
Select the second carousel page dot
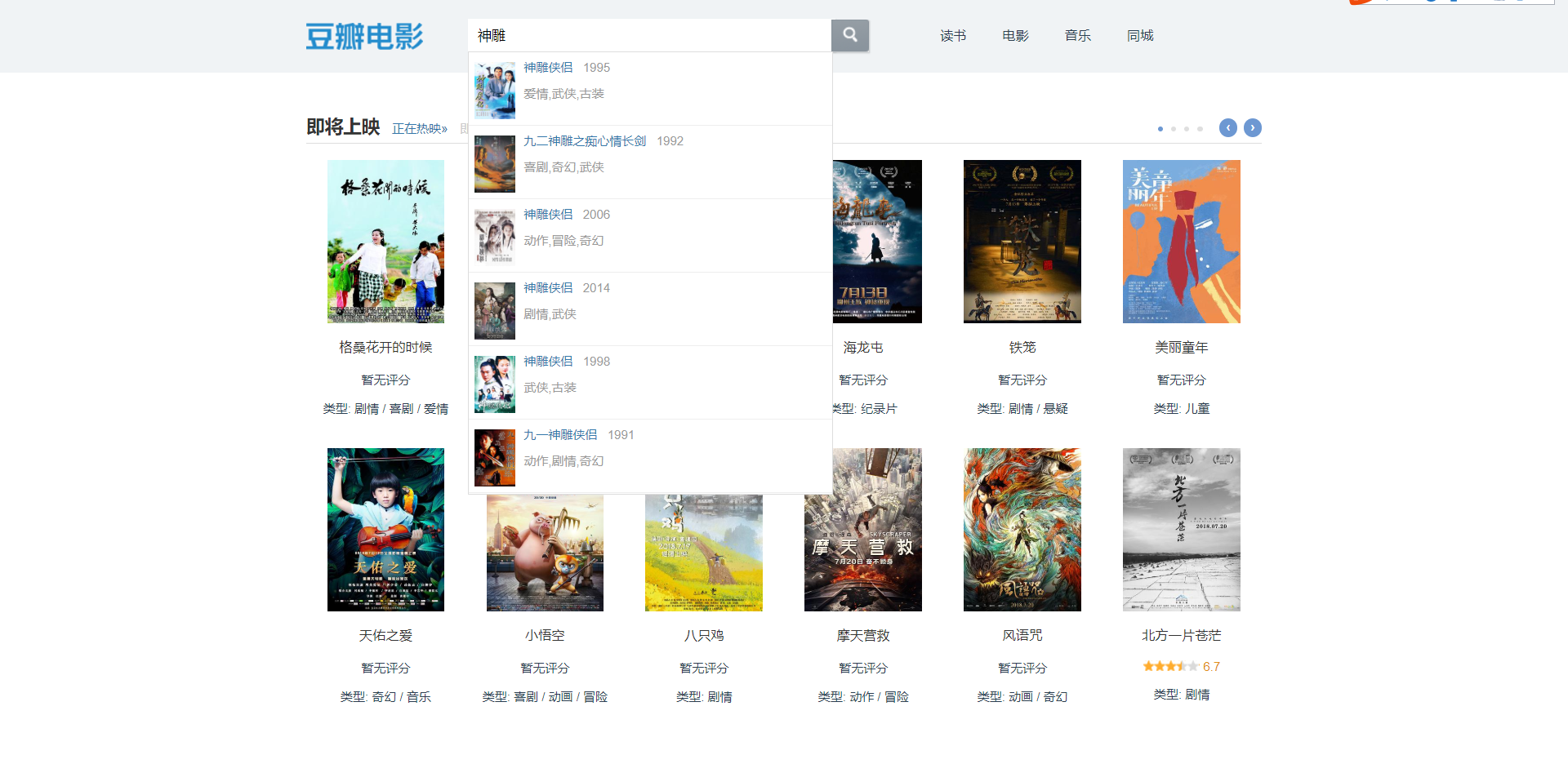[1174, 129]
